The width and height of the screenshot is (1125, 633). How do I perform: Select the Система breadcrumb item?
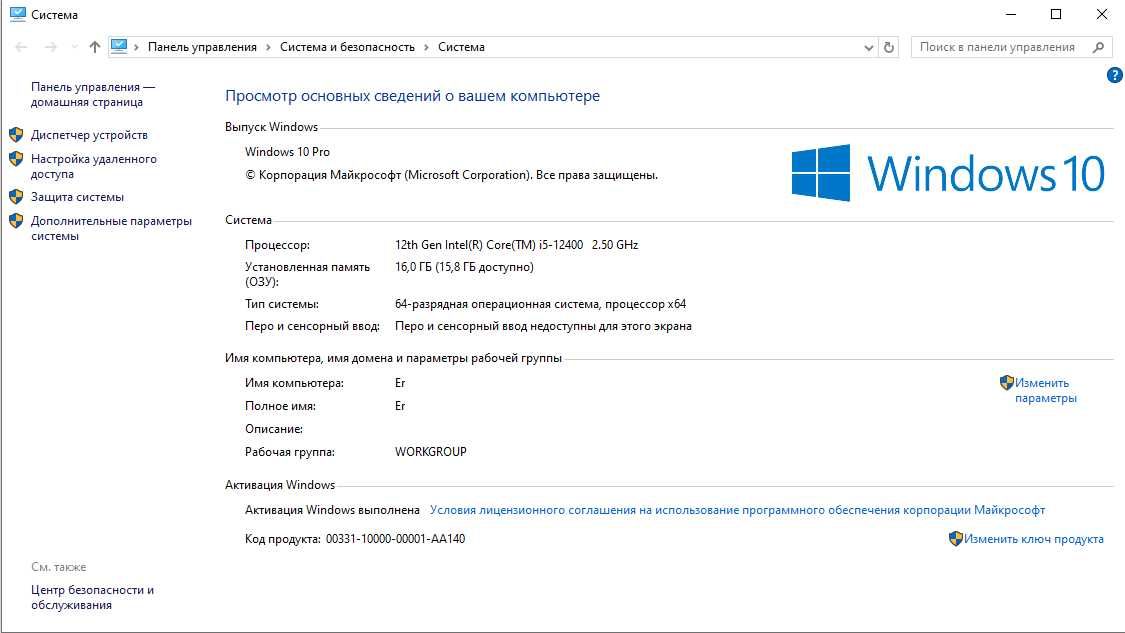click(x=461, y=47)
